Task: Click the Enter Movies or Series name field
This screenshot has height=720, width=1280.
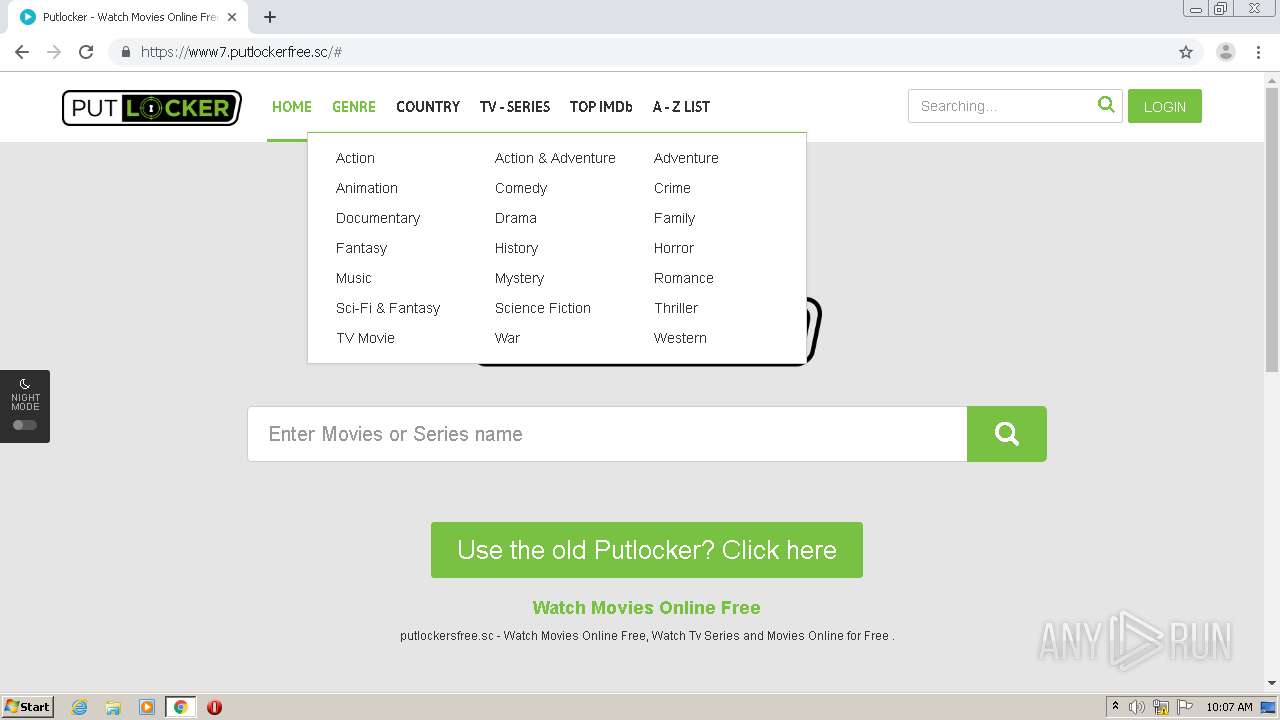Action: point(607,434)
